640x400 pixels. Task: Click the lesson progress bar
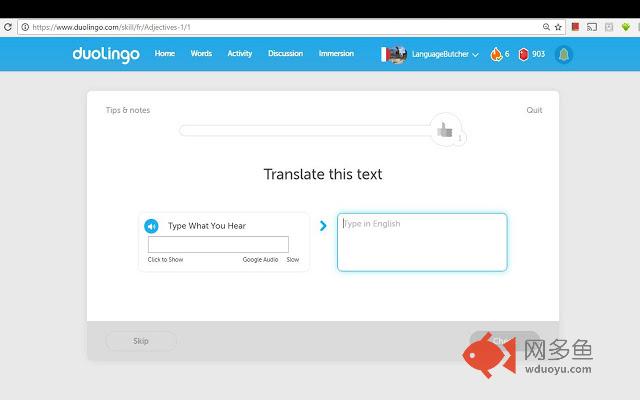306,131
